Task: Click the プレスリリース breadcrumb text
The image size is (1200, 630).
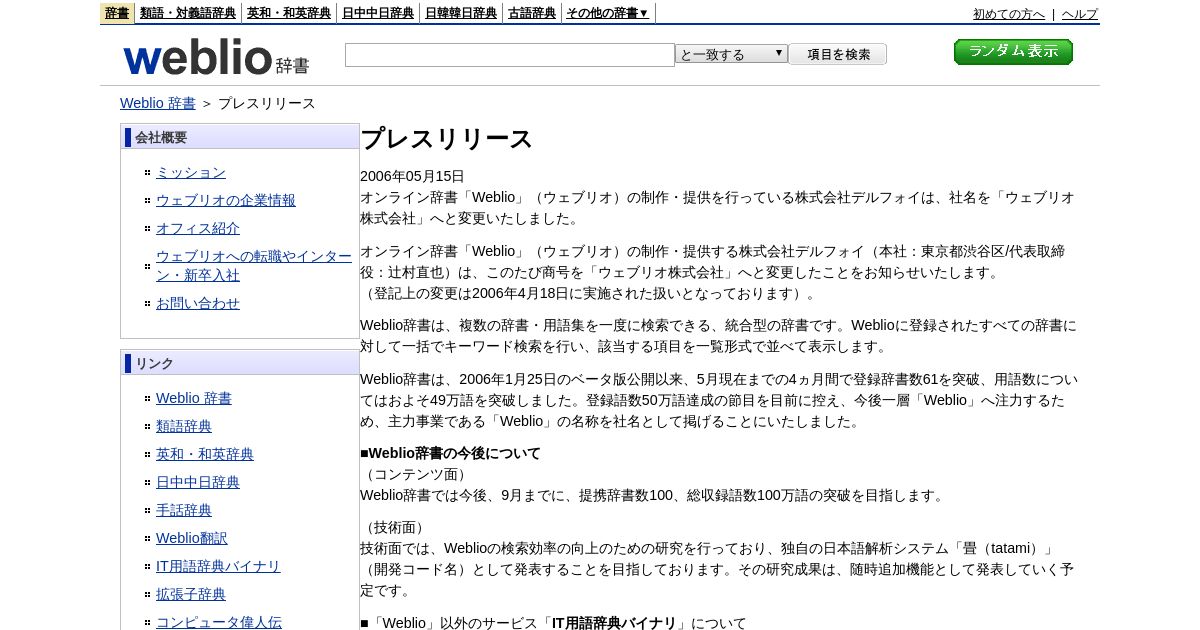Action: (267, 103)
